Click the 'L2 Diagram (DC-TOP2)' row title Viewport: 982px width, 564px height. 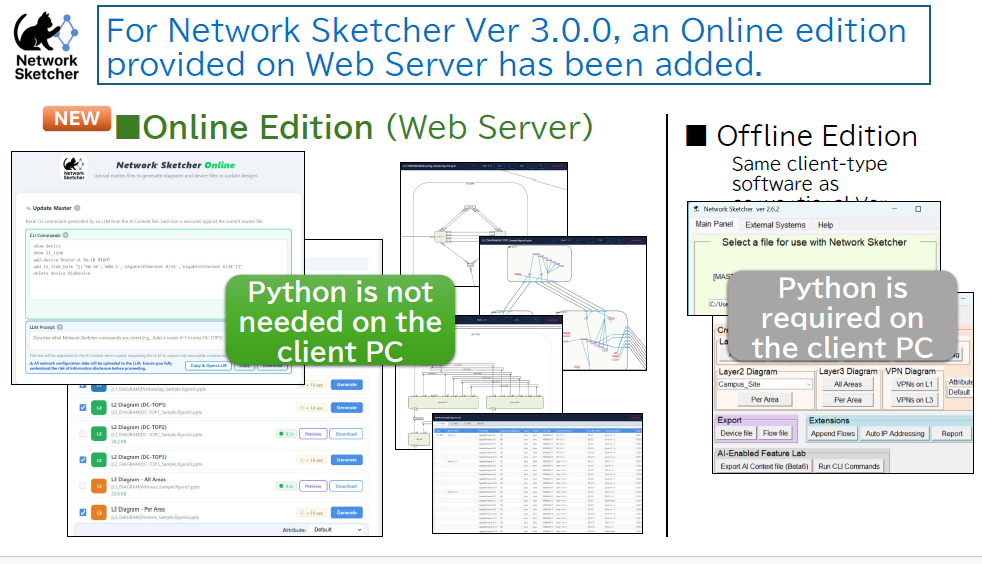click(138, 427)
